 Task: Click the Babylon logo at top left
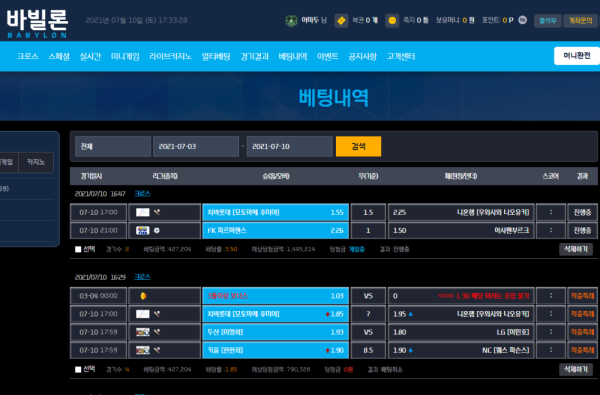[x=37, y=23]
